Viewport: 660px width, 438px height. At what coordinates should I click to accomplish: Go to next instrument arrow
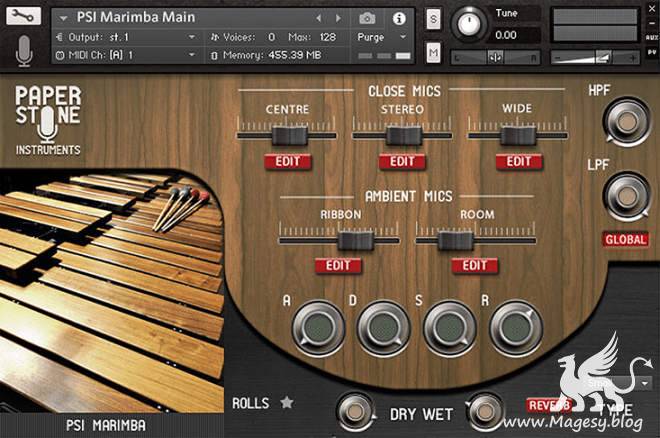(x=338, y=18)
